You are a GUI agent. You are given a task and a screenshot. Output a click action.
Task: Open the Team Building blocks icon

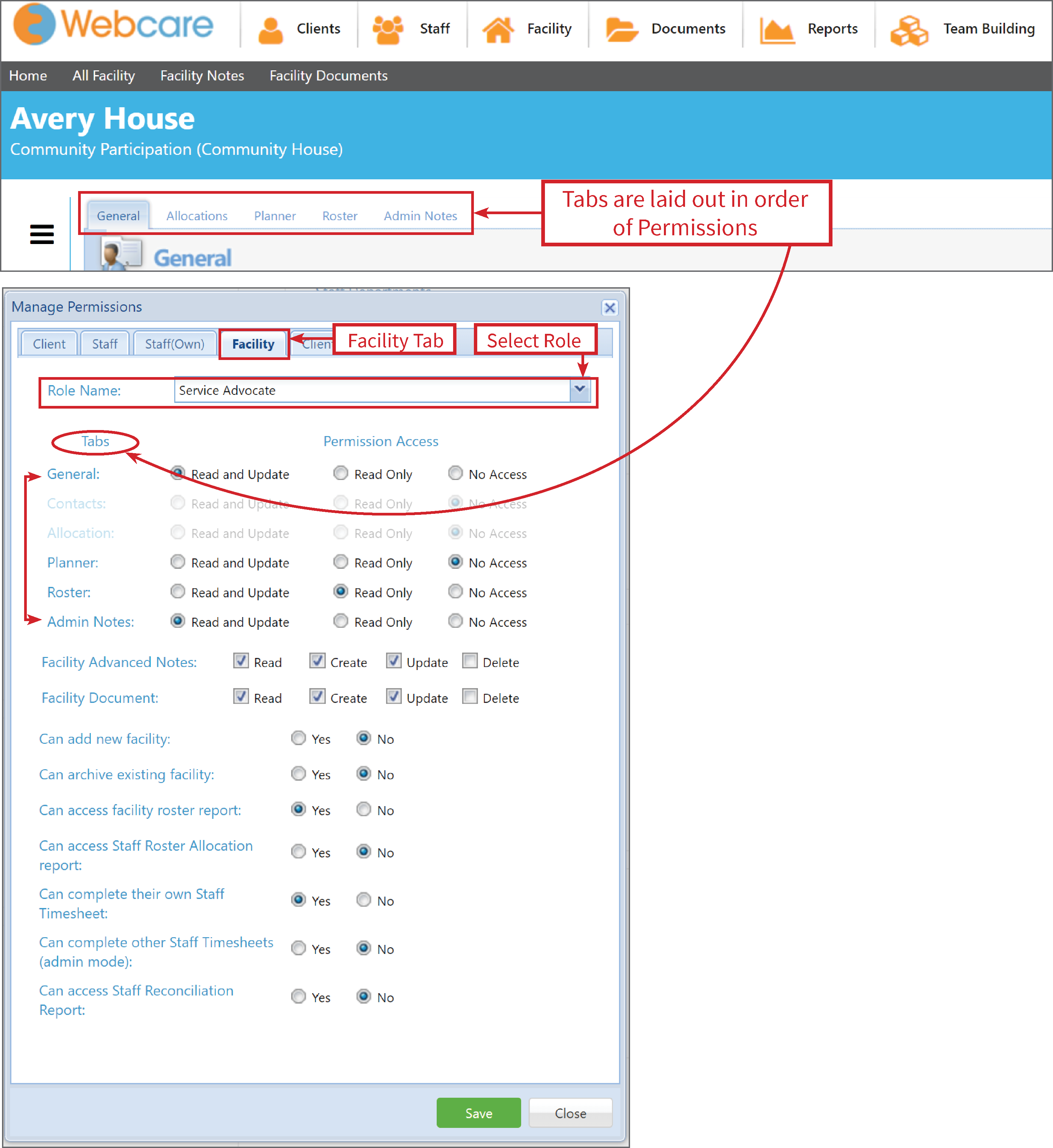909,29
